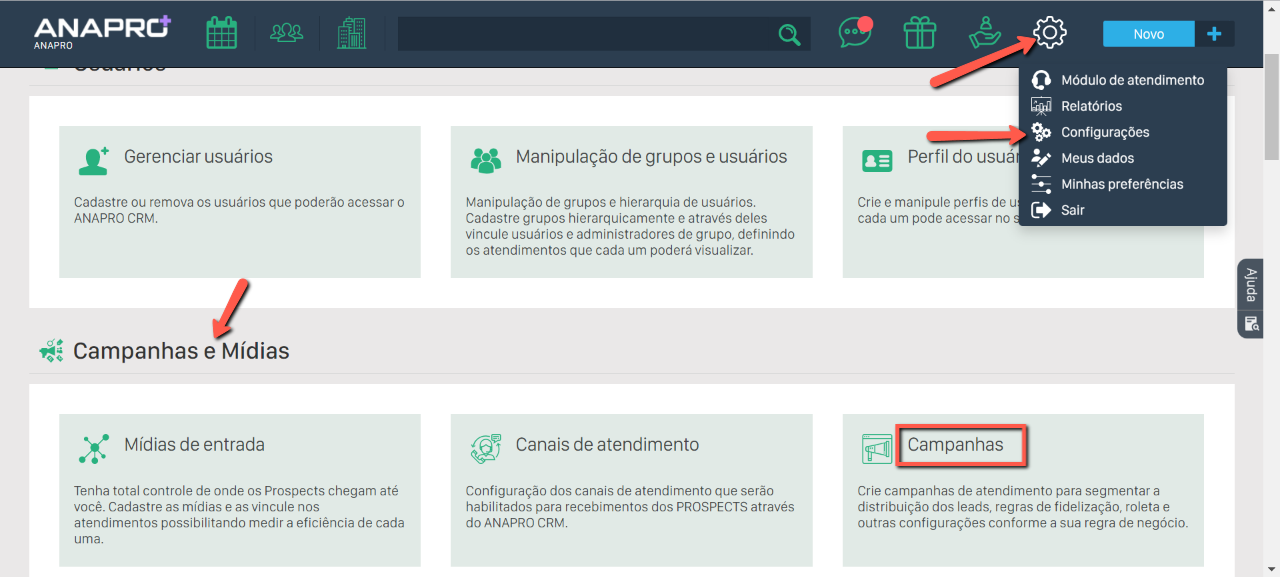Choose Configurações in the gear menu
Viewport: 1280px width, 577px height.
[1104, 132]
